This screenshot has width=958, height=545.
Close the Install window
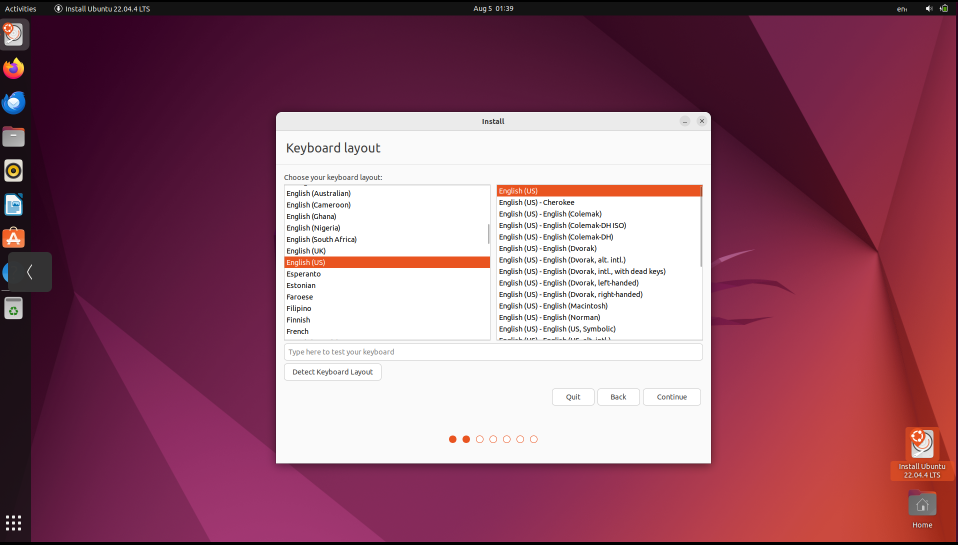coord(702,121)
